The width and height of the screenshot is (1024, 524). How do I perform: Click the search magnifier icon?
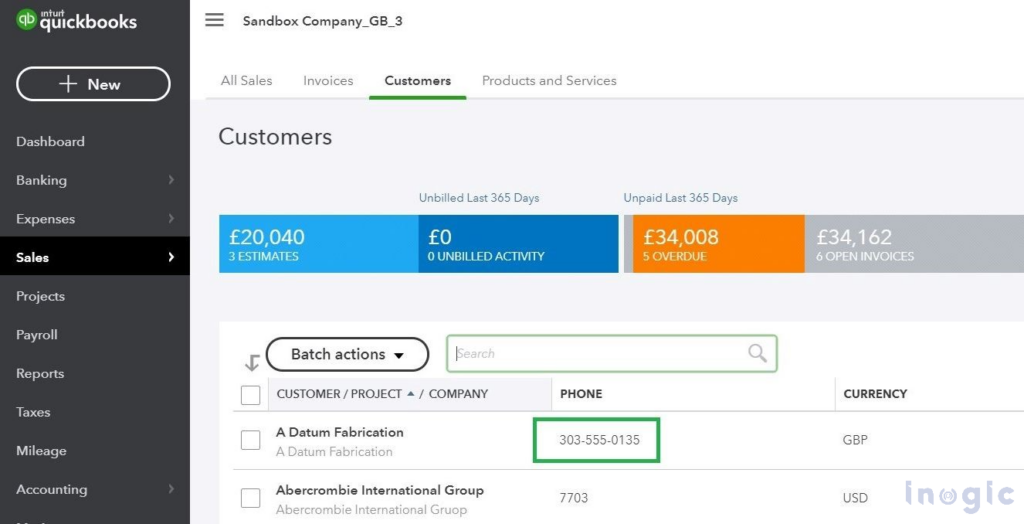(757, 353)
